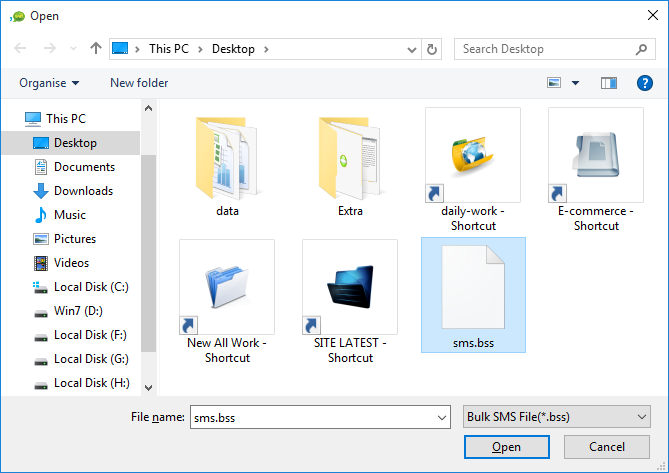Select This PC in navigation tree

tap(66, 119)
